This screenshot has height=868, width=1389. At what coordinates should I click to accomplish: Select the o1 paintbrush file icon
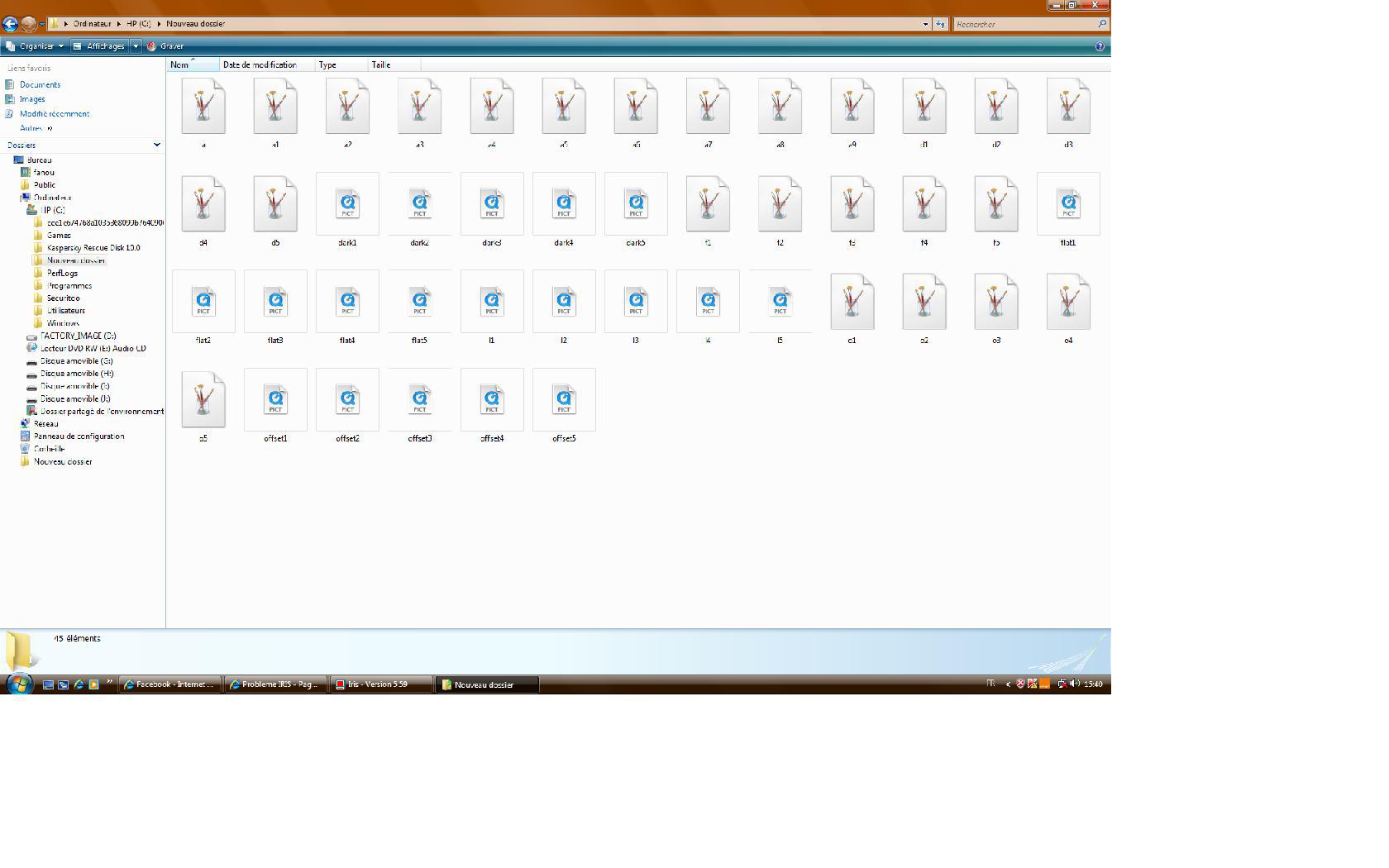coord(852,301)
